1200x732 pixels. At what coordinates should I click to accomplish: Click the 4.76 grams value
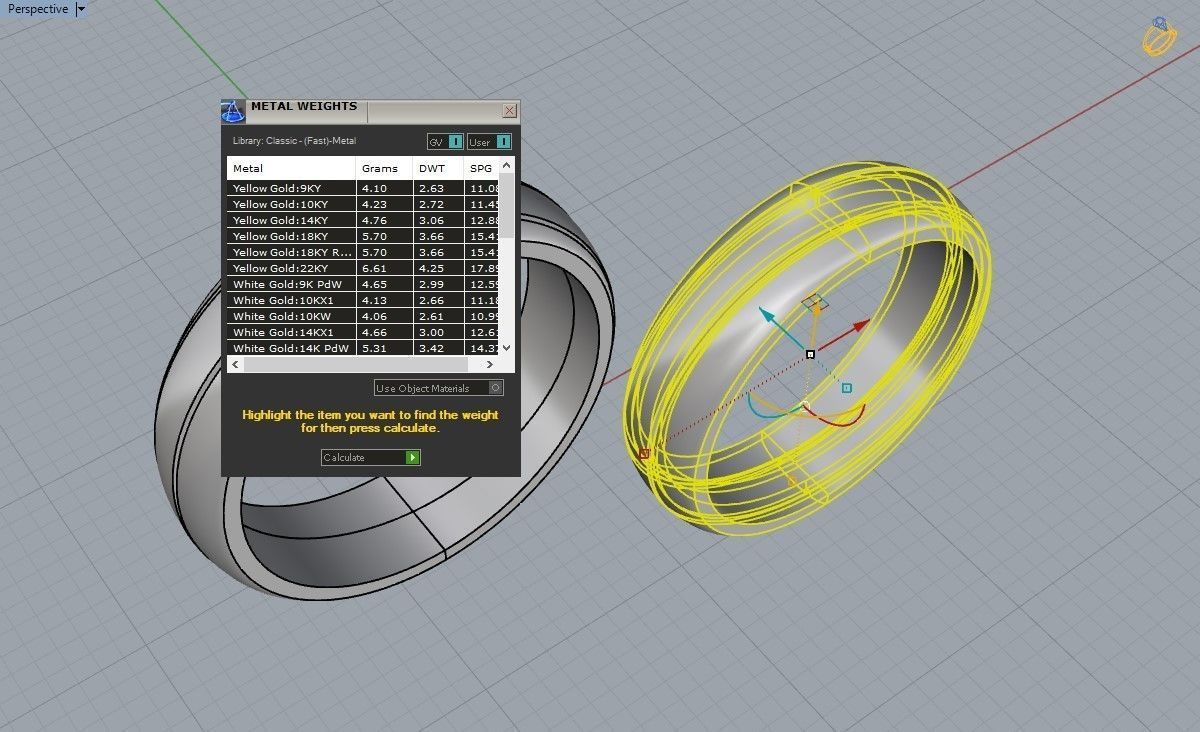374,220
